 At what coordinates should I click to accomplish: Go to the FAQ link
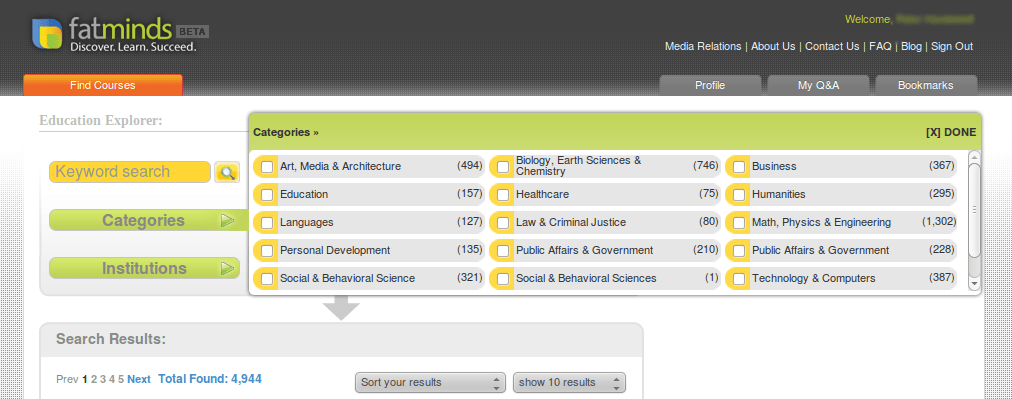click(880, 46)
